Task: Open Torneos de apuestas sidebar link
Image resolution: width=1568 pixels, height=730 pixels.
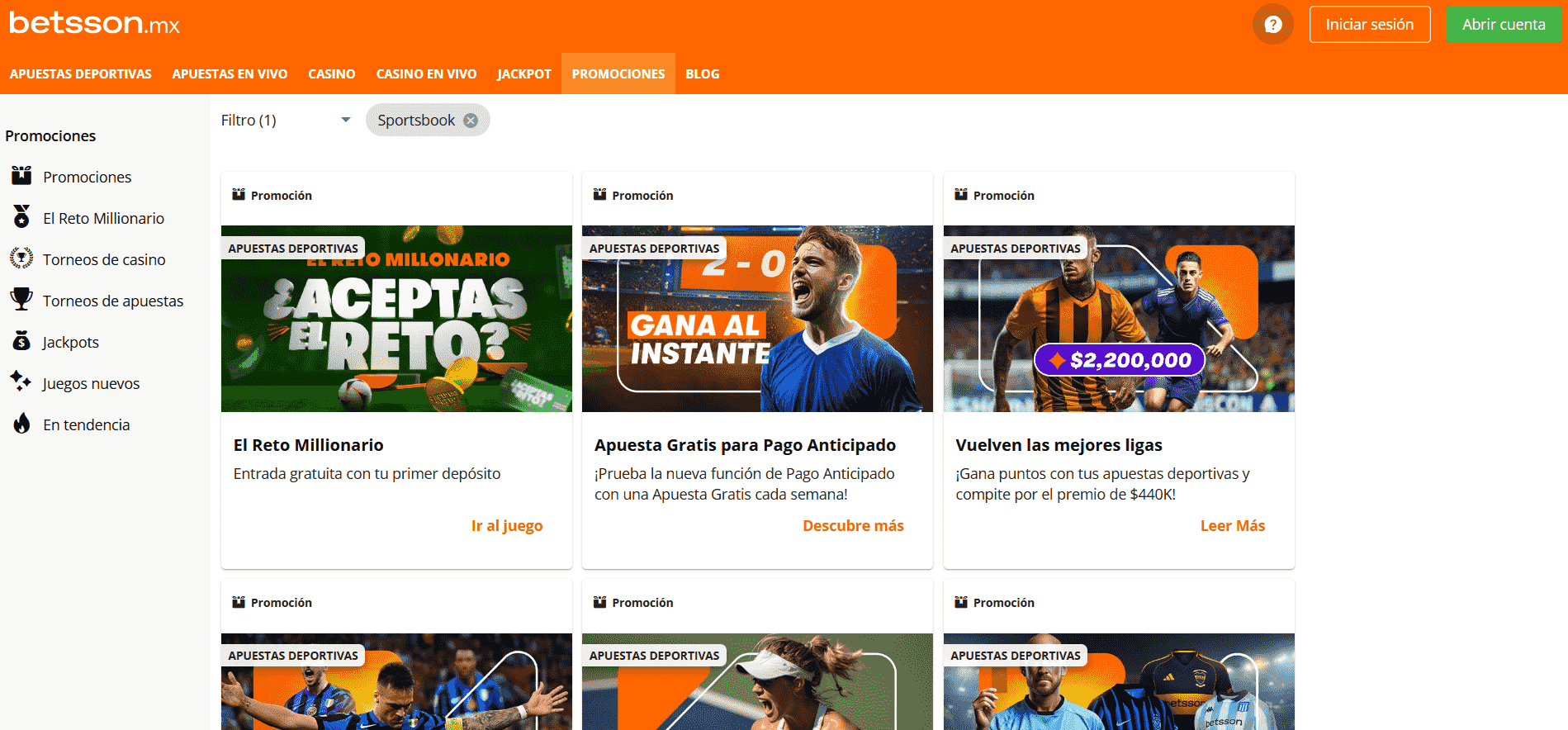Action: click(113, 301)
